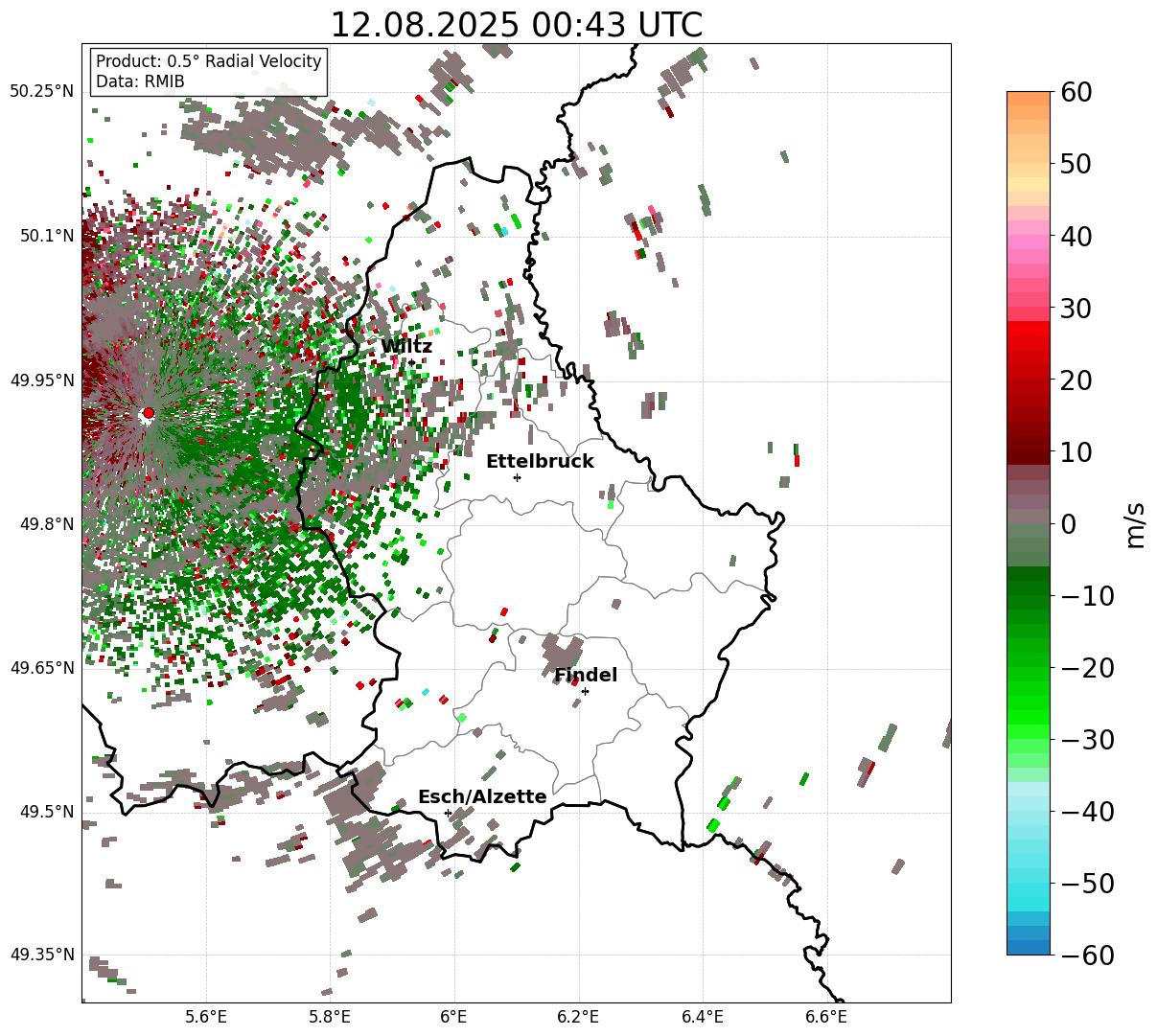Click the 49.5°N latitude tick label

coord(46,812)
